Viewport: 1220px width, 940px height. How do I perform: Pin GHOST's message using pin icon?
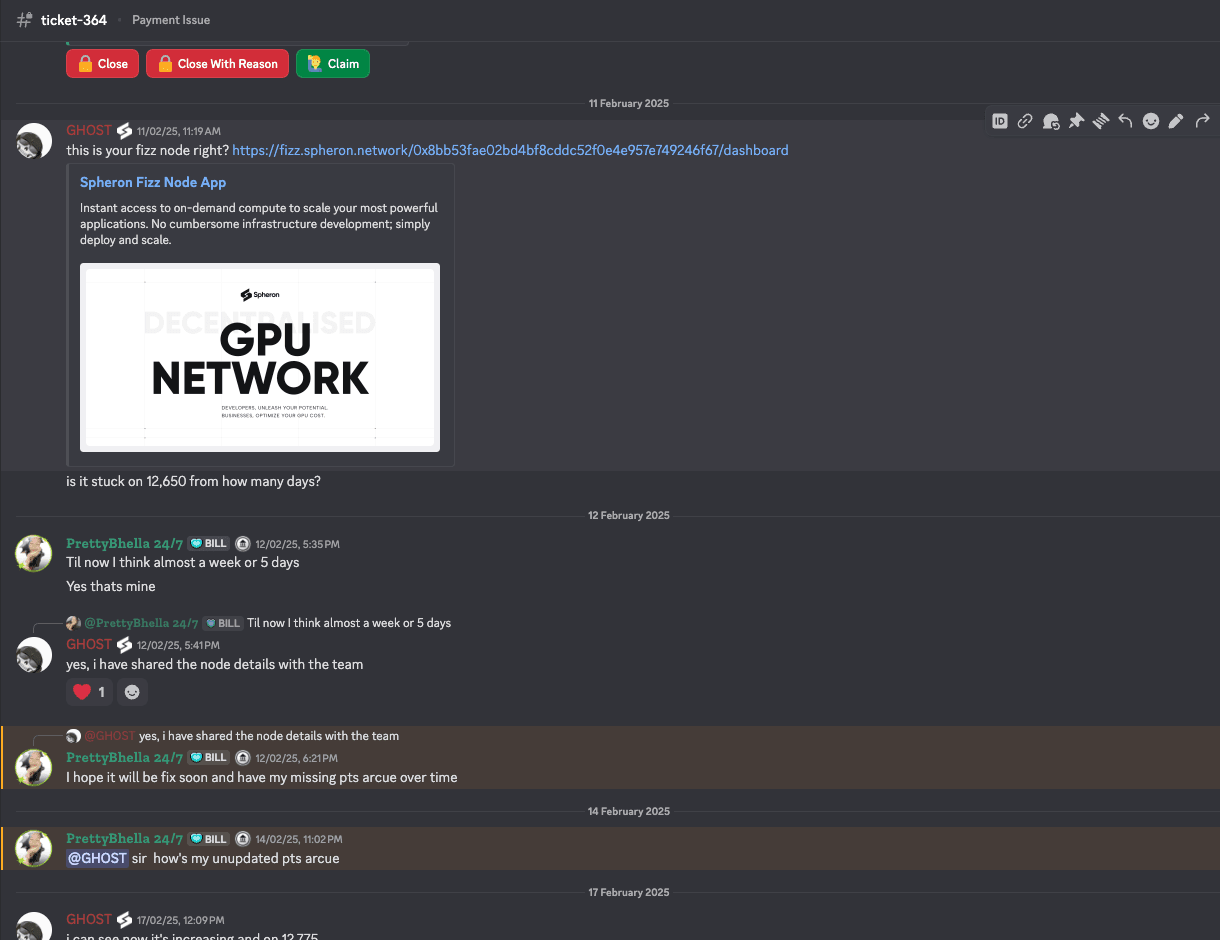pos(1076,121)
